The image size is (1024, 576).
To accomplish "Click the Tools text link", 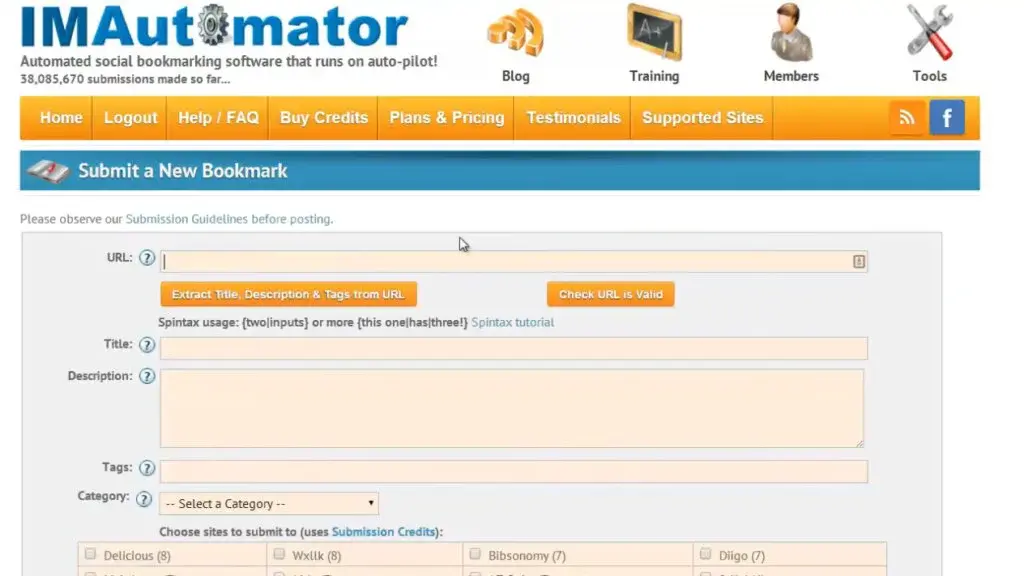I will click(930, 76).
